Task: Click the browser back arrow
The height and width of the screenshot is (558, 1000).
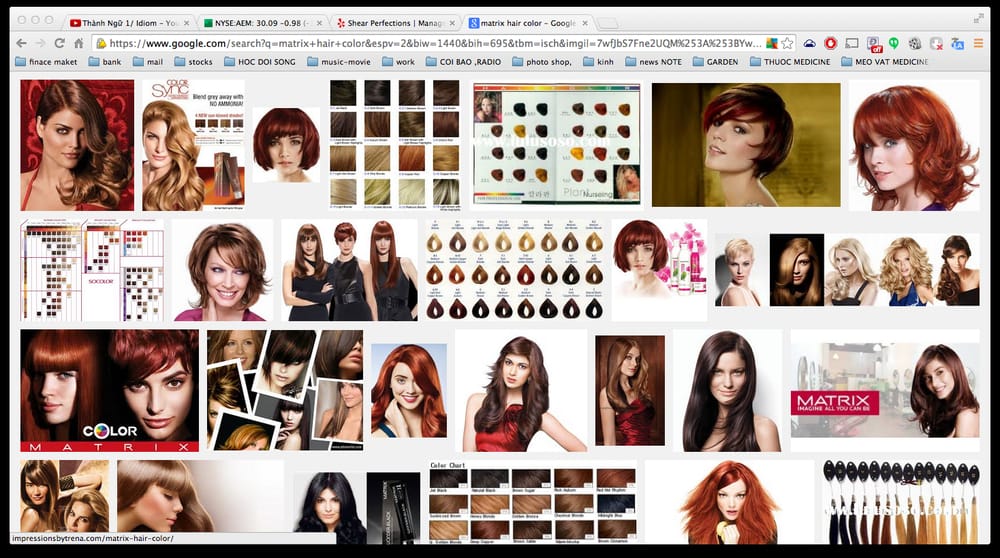Action: 20,43
